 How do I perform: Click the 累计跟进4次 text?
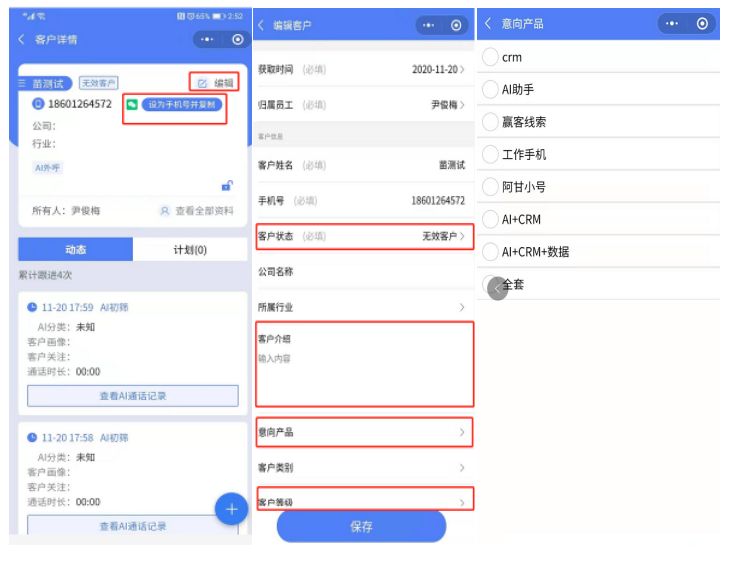(x=45, y=275)
